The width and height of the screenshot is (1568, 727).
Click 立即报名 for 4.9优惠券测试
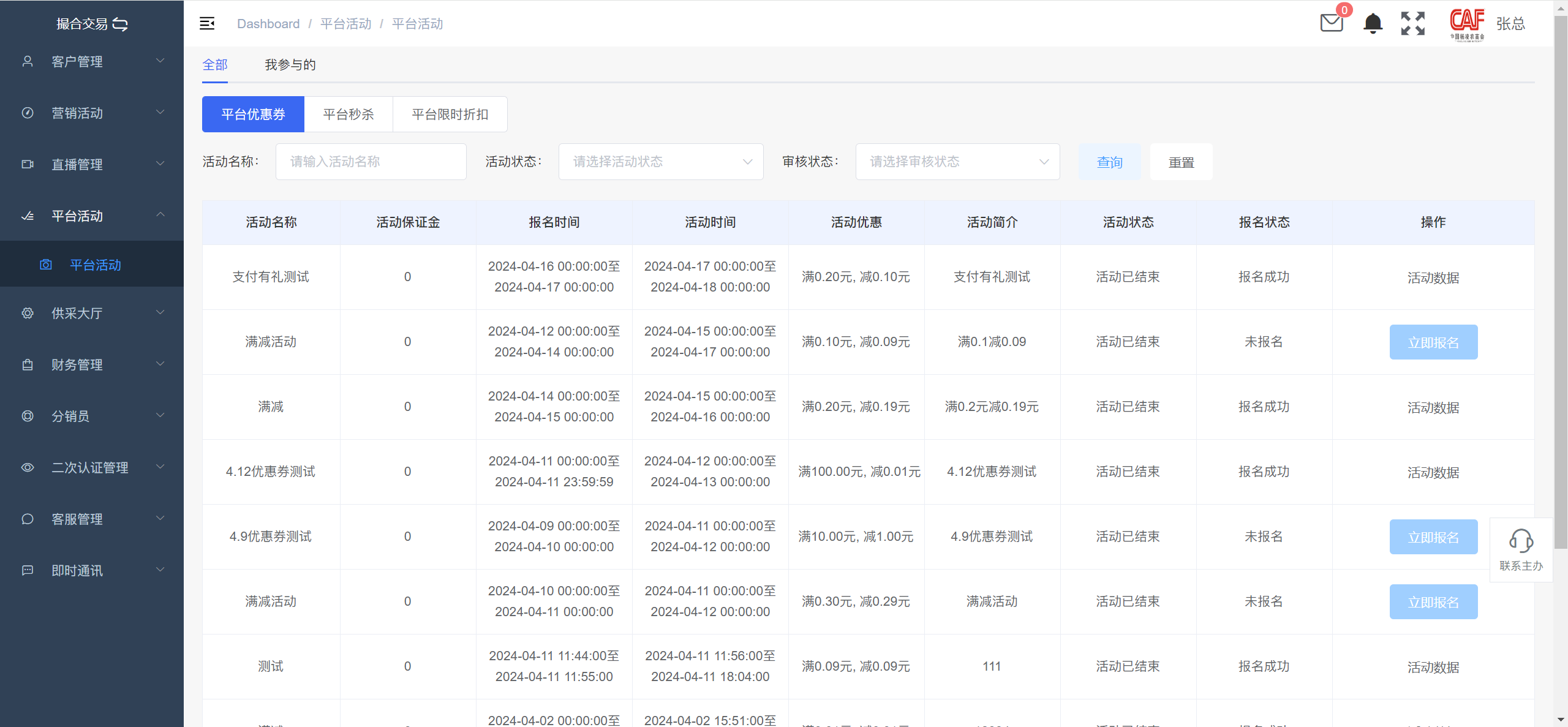1433,537
